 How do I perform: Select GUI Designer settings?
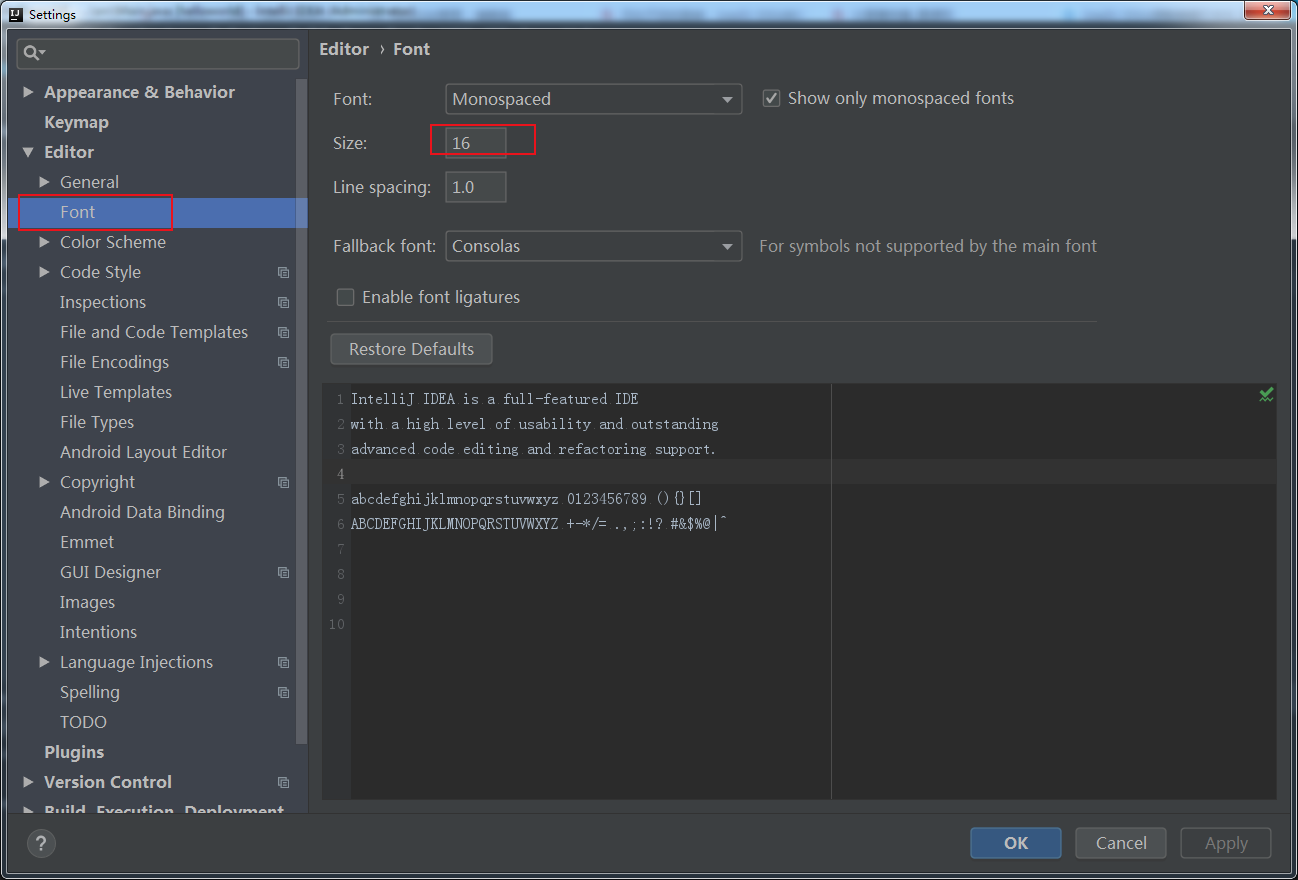coord(110,572)
